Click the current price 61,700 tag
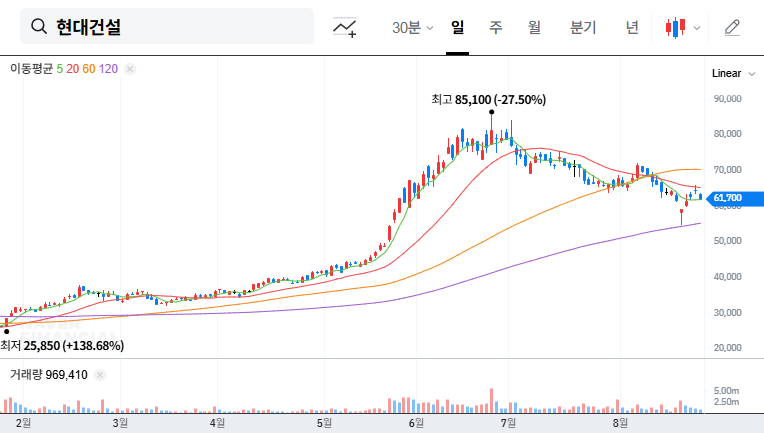The height and width of the screenshot is (433, 764). [736, 198]
